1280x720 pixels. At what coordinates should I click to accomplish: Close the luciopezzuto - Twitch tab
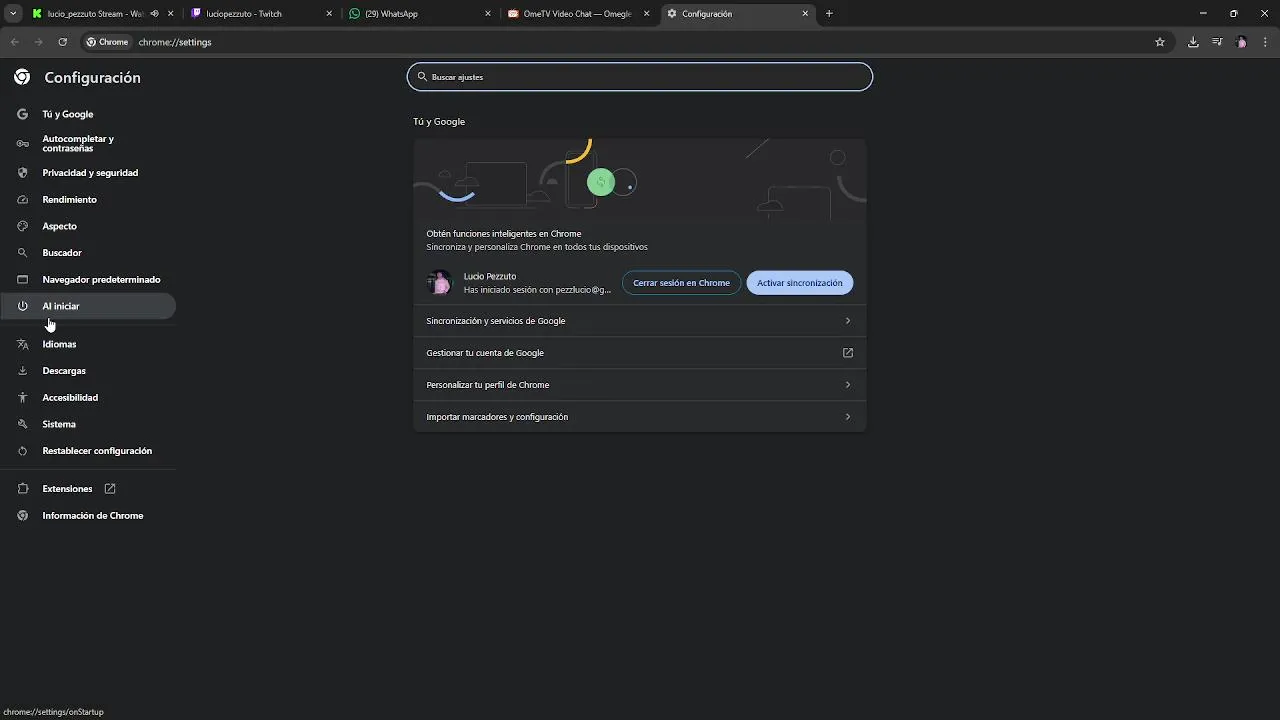click(x=329, y=14)
